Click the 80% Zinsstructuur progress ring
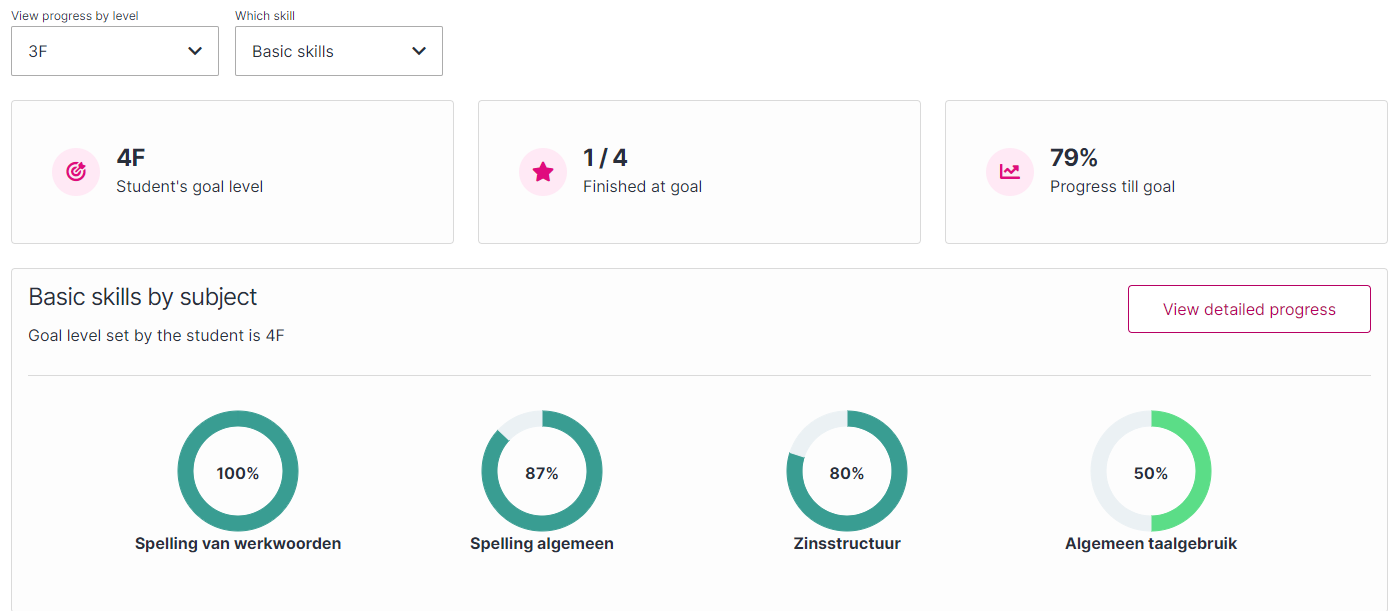The width and height of the screenshot is (1396, 611). click(x=846, y=472)
